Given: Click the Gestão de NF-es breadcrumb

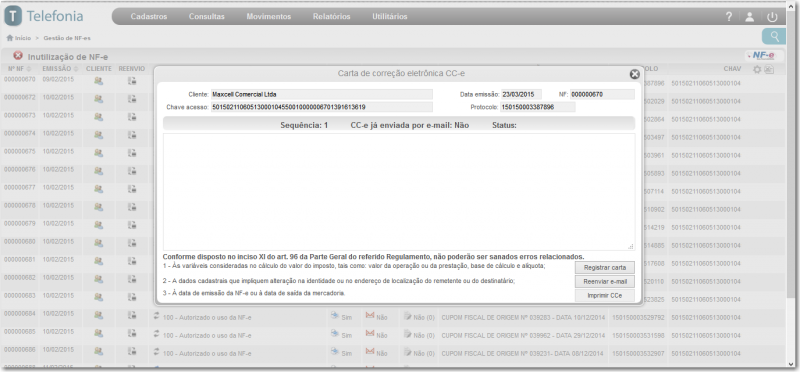Looking at the screenshot, I should click(x=67, y=38).
